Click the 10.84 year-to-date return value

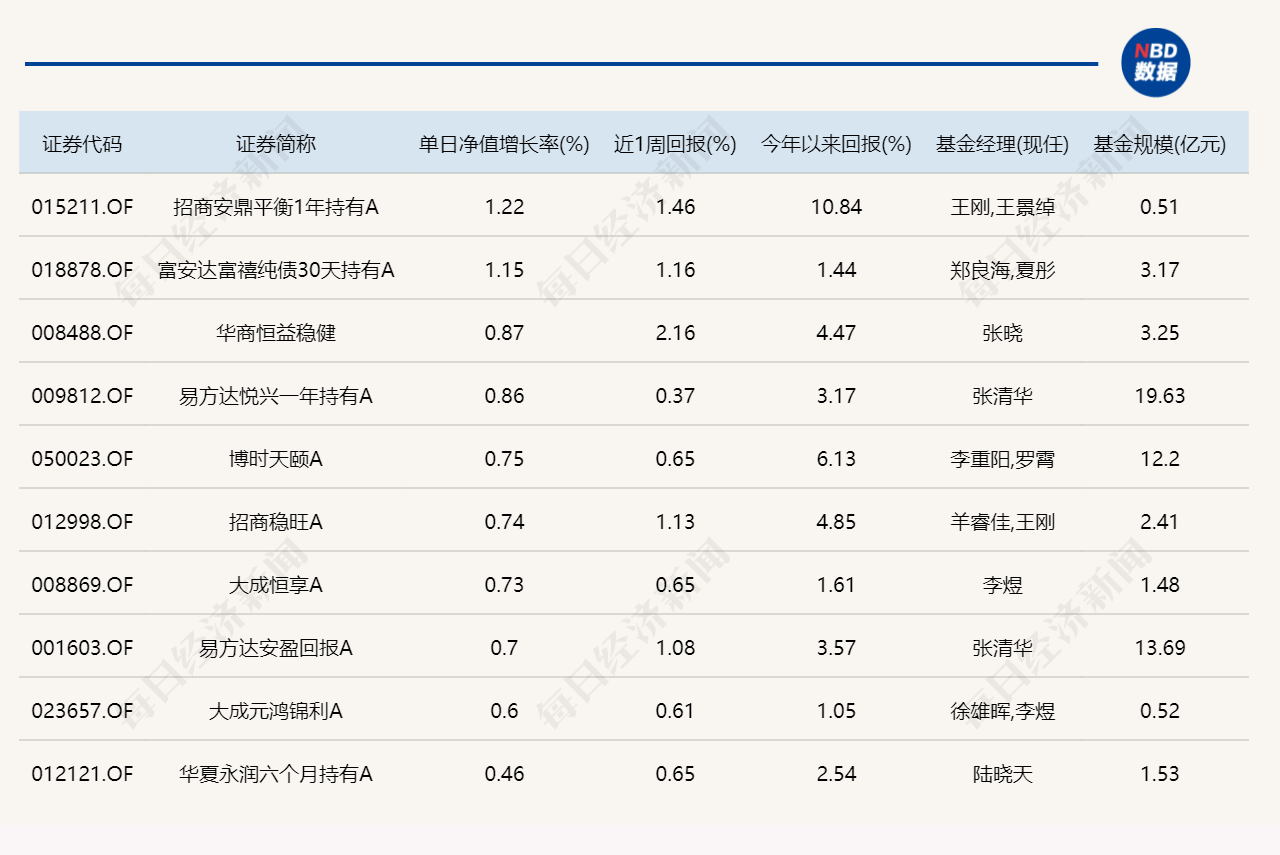(x=836, y=207)
